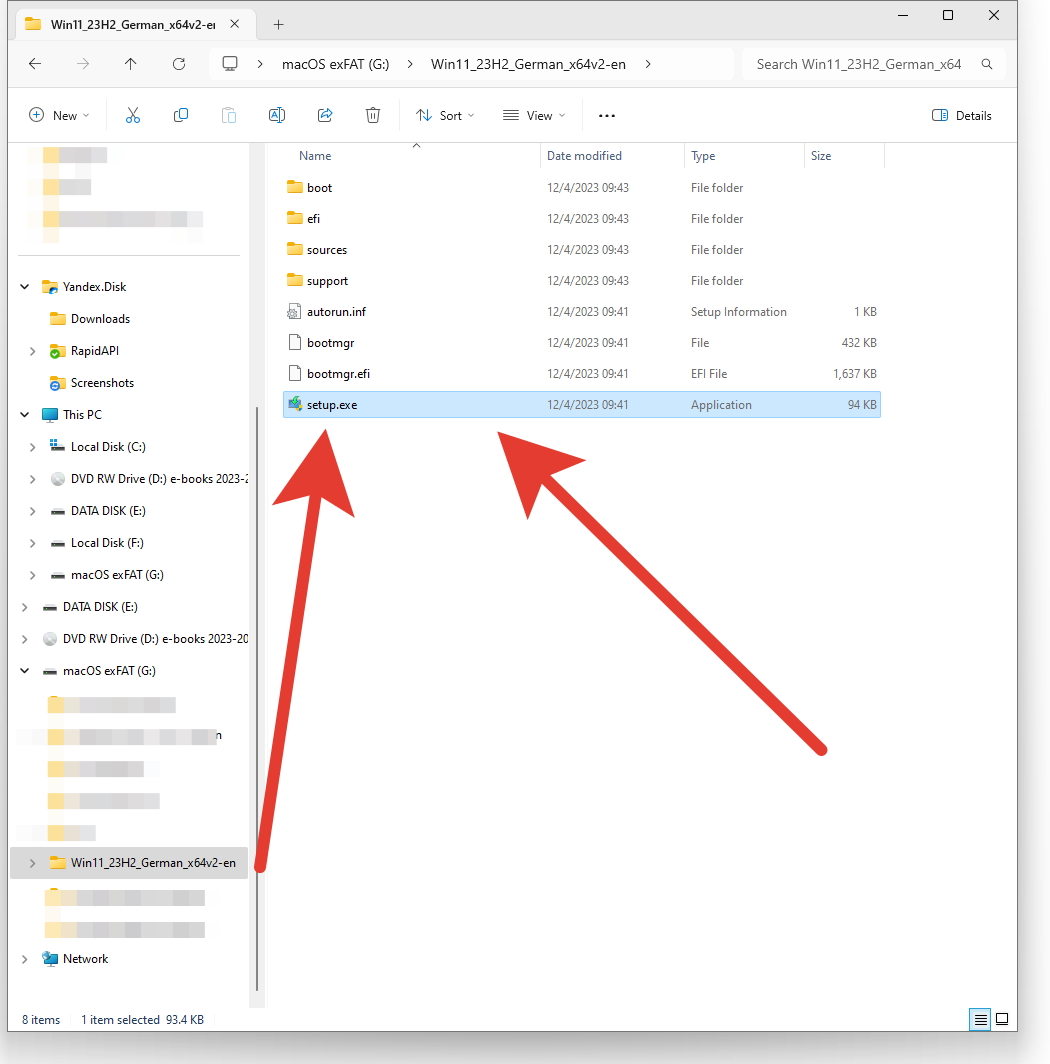This screenshot has width=1050, height=1064.
Task: Click the EFI File type cell
Action: pos(709,374)
